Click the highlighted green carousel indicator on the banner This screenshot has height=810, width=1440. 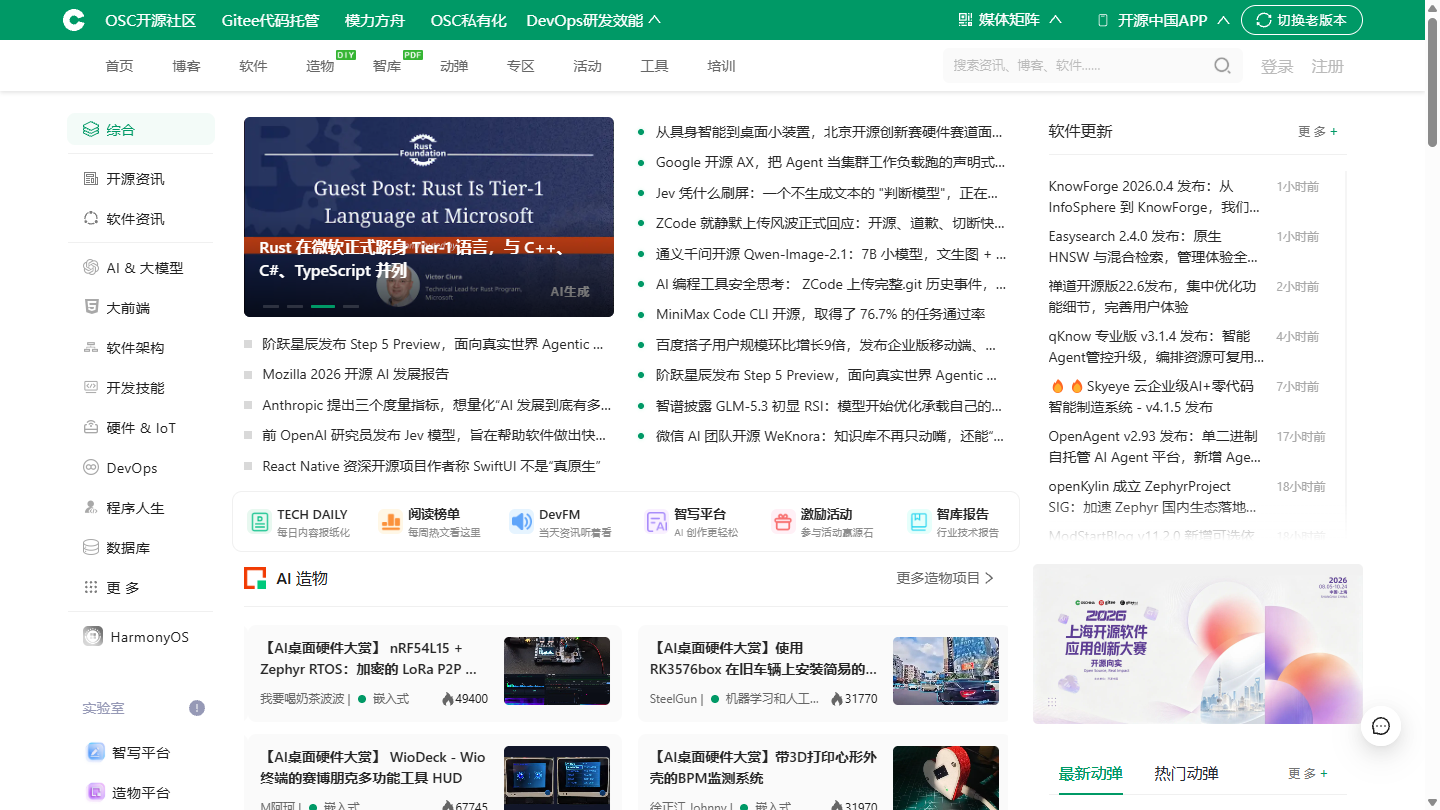(323, 306)
